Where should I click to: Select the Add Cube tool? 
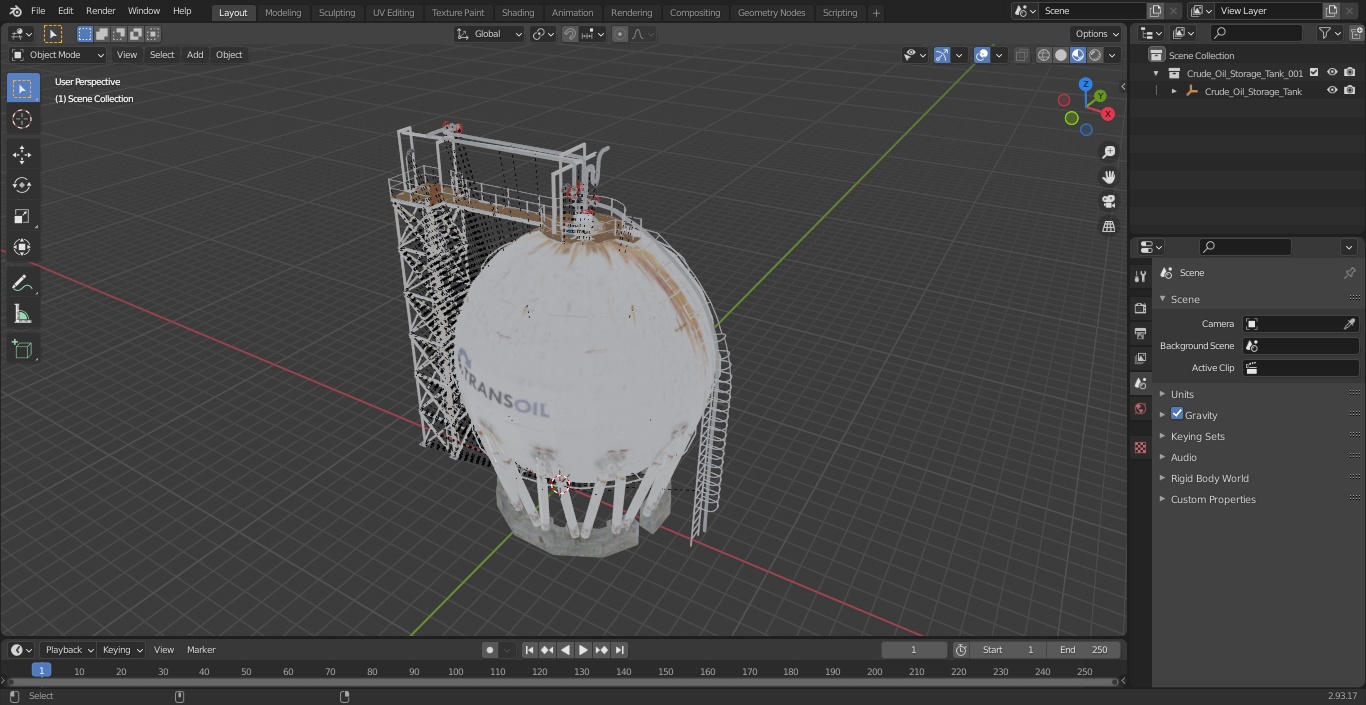[22, 350]
